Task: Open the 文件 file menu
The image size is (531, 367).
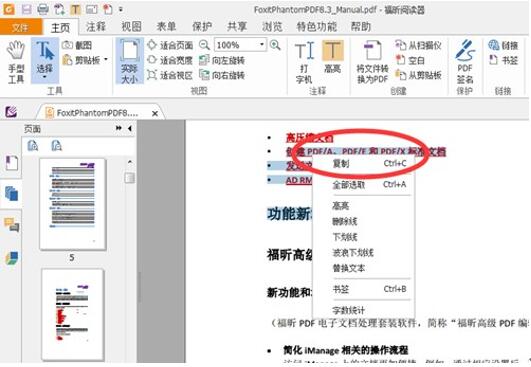Action: 21,27
